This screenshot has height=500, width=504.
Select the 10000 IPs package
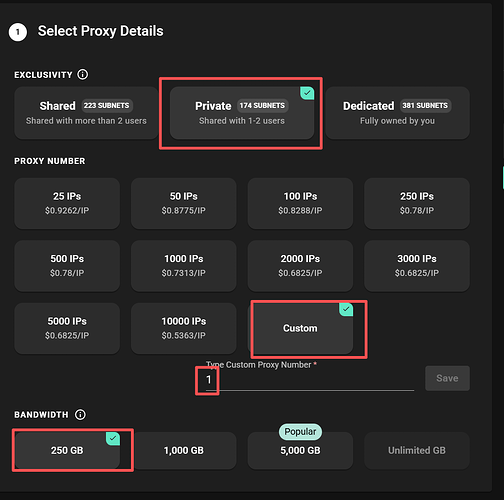(184, 328)
